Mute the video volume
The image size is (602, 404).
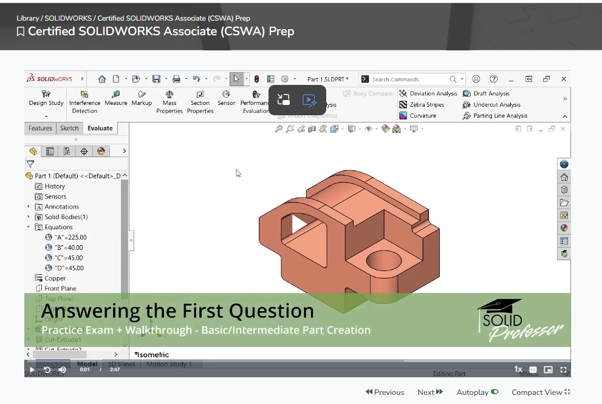[62, 369]
